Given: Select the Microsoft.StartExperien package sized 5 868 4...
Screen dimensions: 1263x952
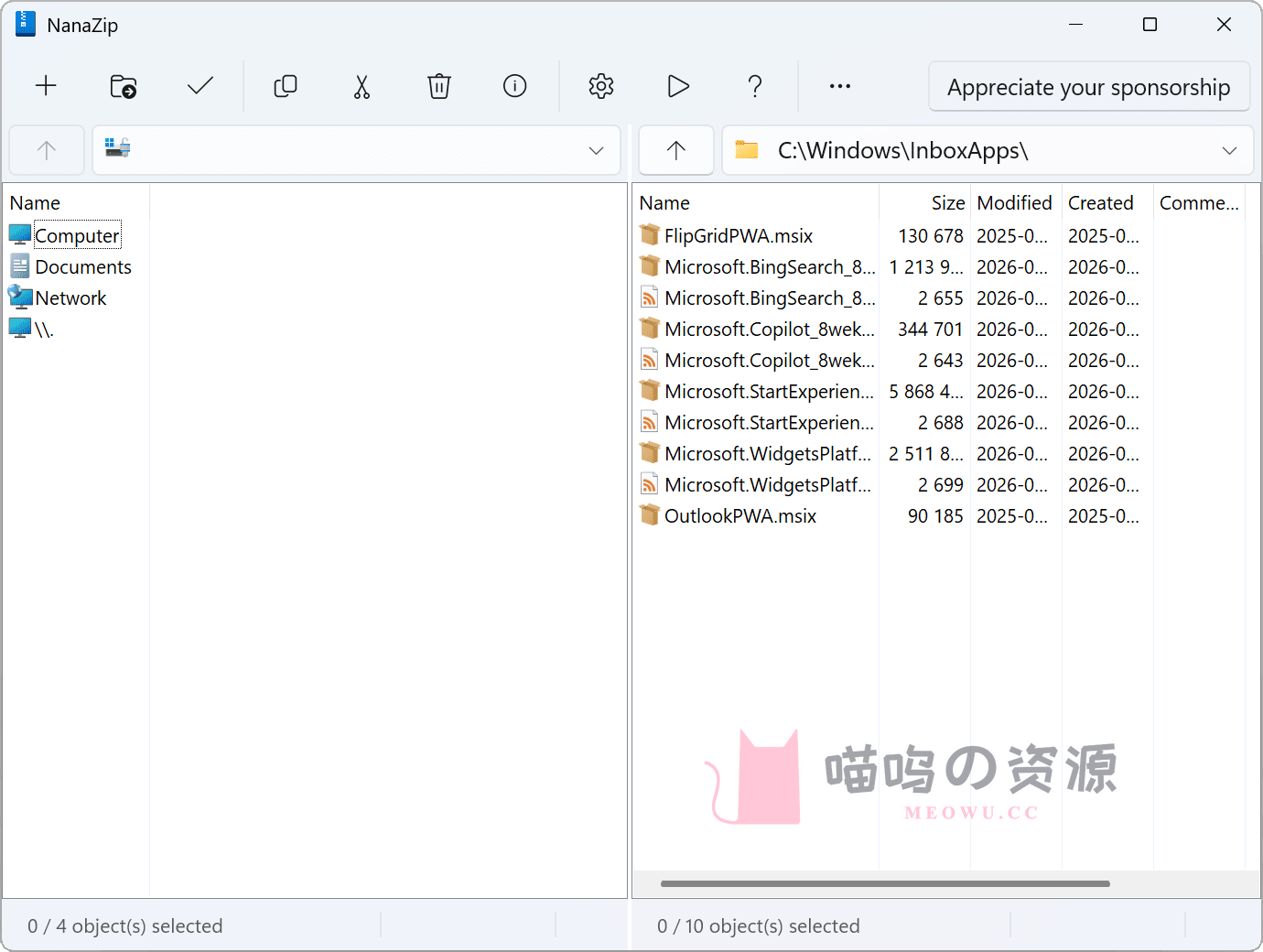Looking at the screenshot, I should [x=770, y=392].
